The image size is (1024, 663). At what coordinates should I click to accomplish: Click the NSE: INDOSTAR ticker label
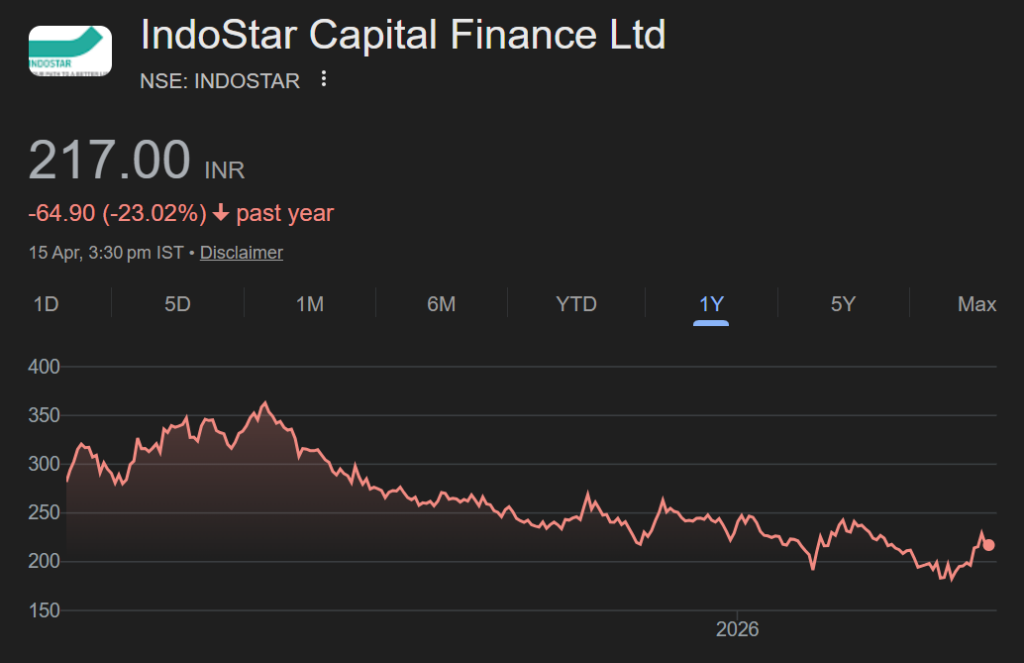(218, 81)
